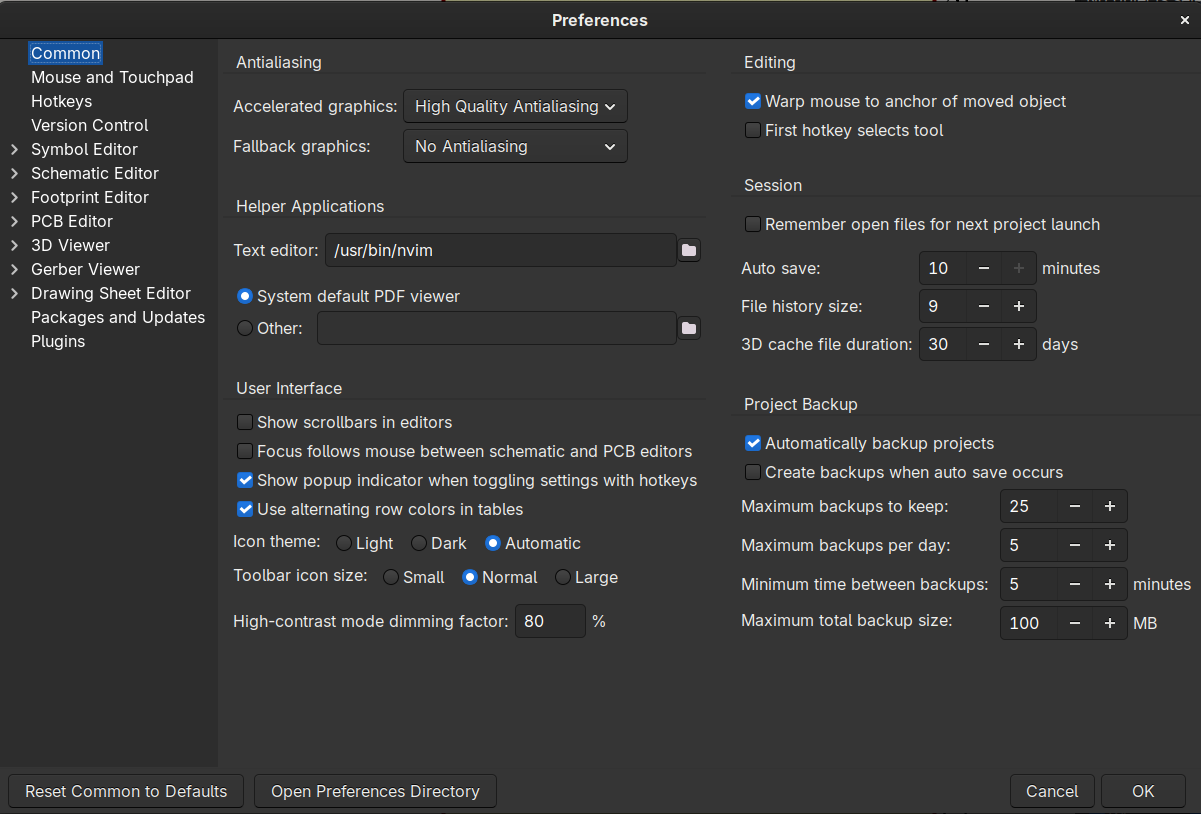
Task: Open Mouse and Touchpad preferences
Action: (112, 77)
